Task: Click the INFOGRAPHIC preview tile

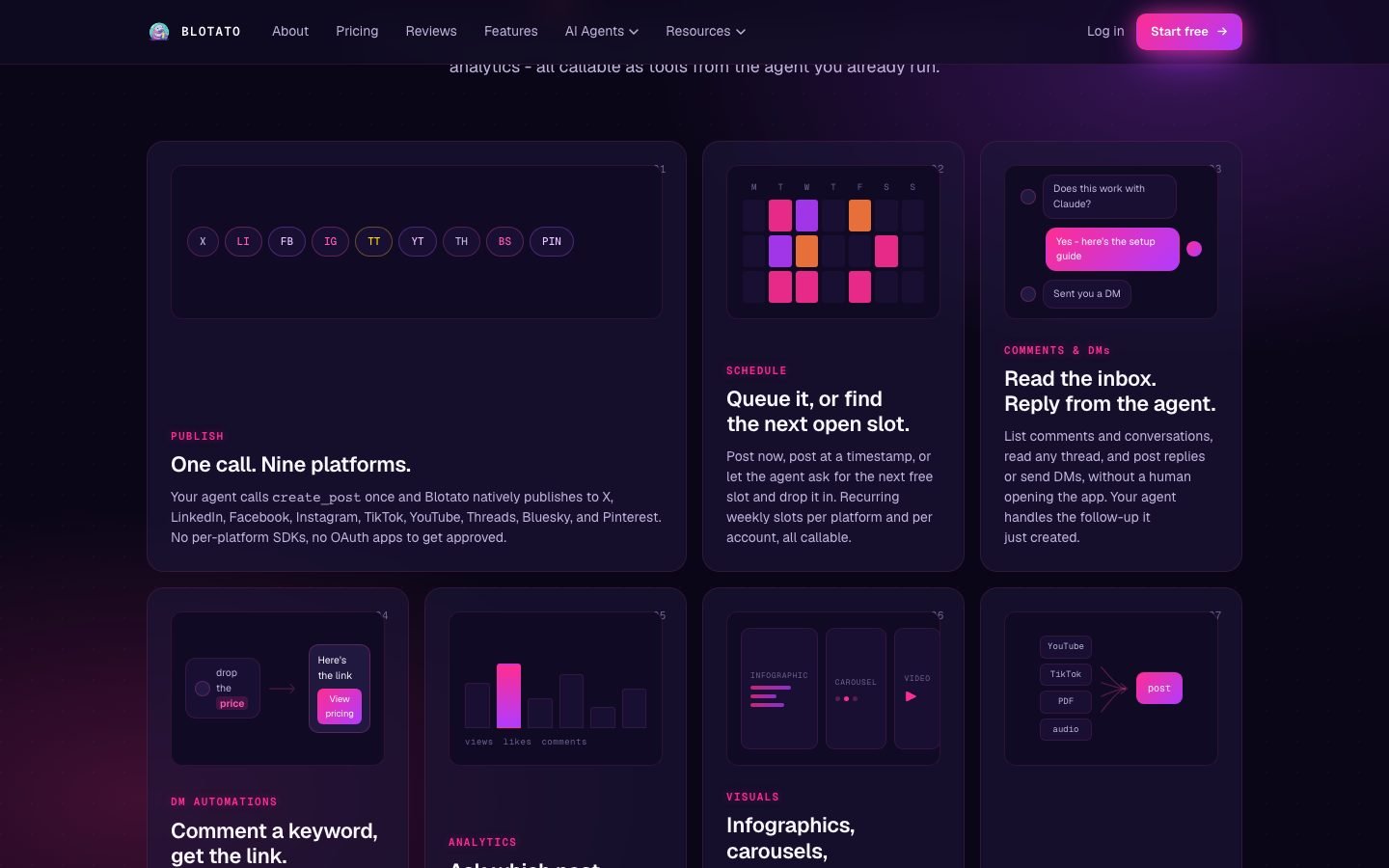Action: 779,689
